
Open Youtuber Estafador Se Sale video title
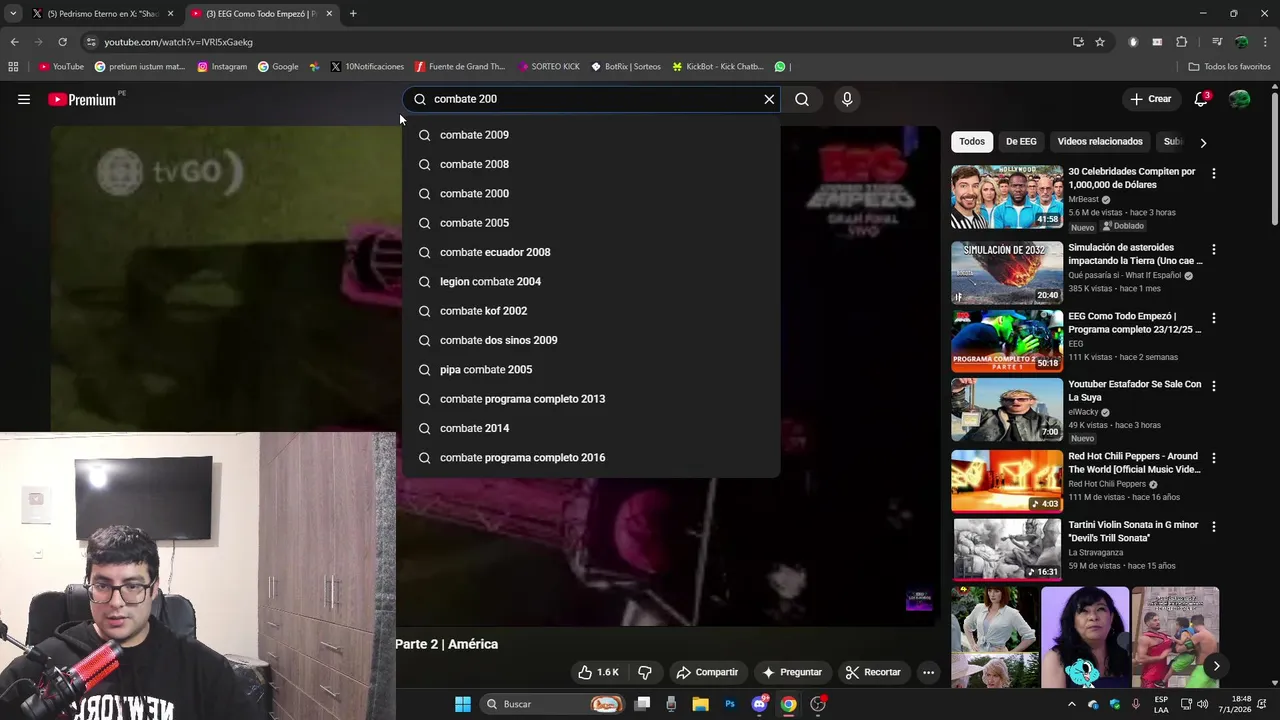(1135, 390)
